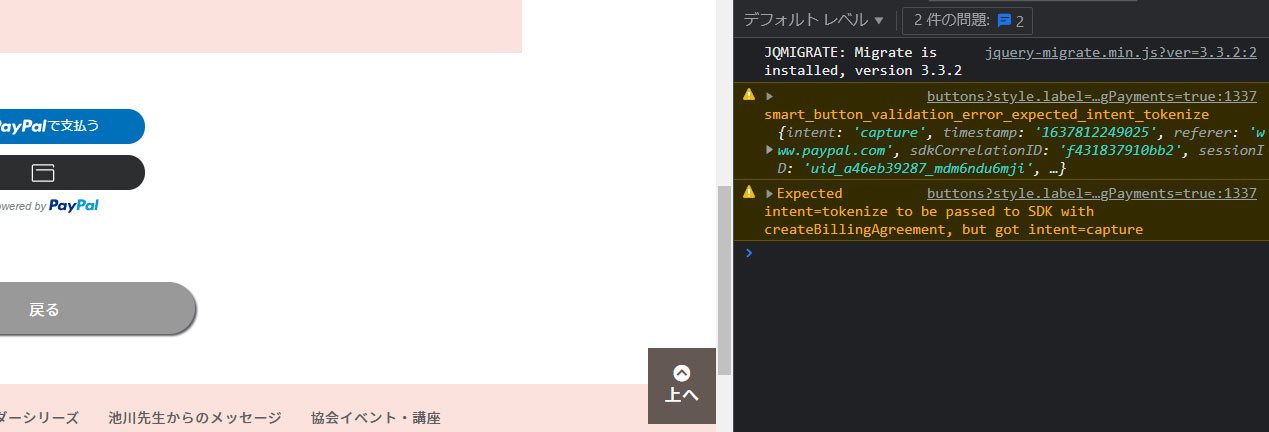Viewport: 1269px width, 432px height.
Task: Open 協会イベント・講座 footer link
Action: [376, 418]
